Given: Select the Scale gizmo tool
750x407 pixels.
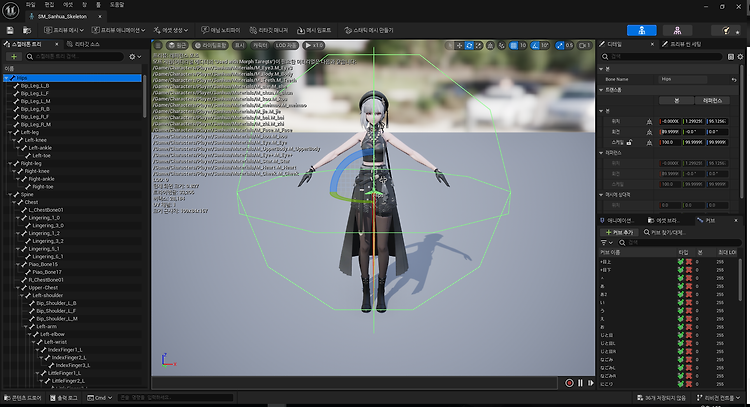Looking at the screenshot, I should coord(478,45).
